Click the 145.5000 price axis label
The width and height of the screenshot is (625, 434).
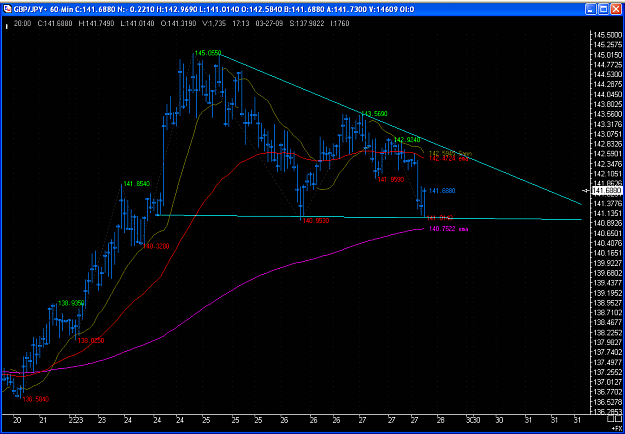[608, 35]
